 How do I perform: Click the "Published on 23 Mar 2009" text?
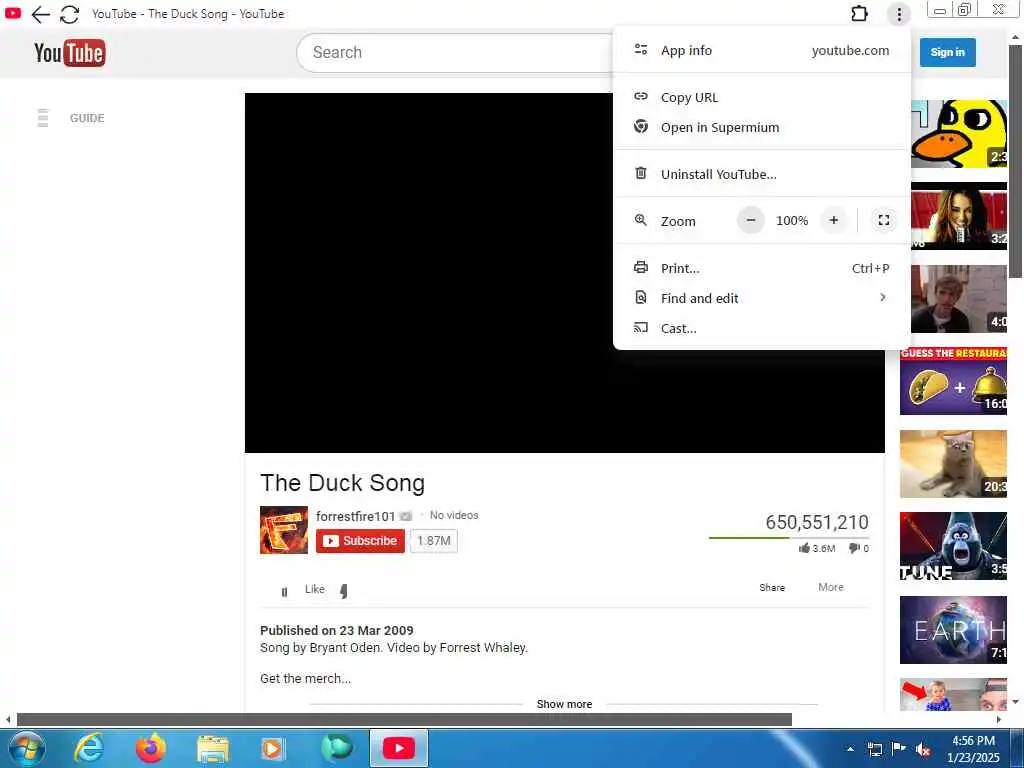point(336,630)
